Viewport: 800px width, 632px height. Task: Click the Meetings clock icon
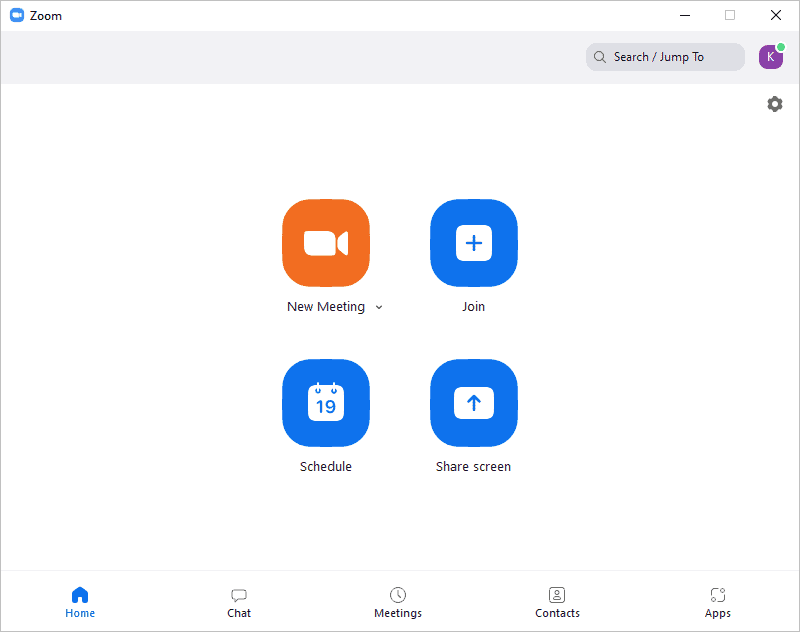[398, 595]
